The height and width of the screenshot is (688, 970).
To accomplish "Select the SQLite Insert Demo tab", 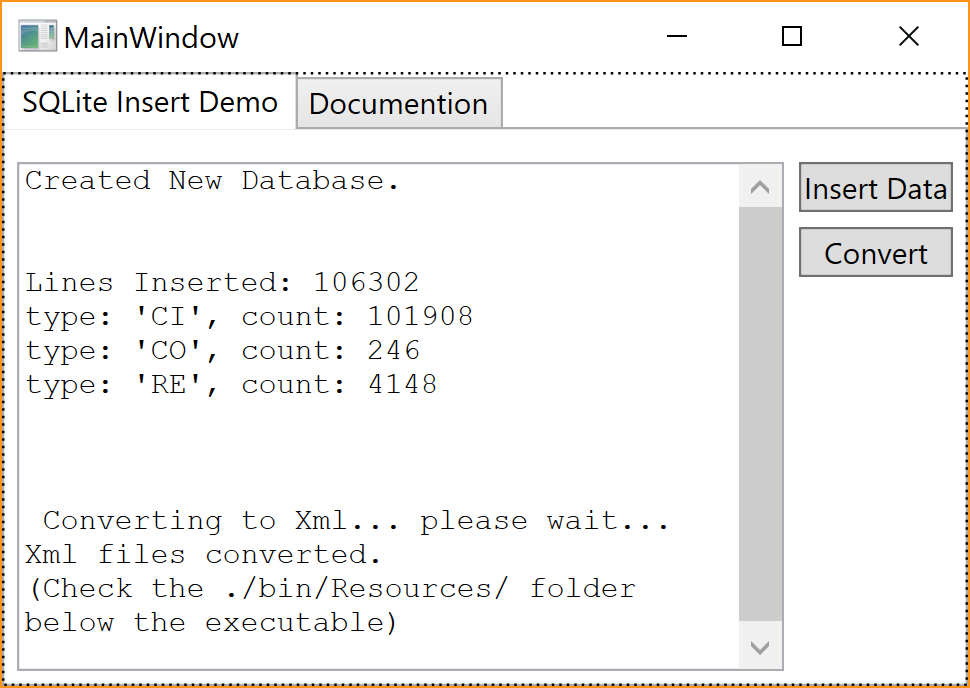I will 148,102.
